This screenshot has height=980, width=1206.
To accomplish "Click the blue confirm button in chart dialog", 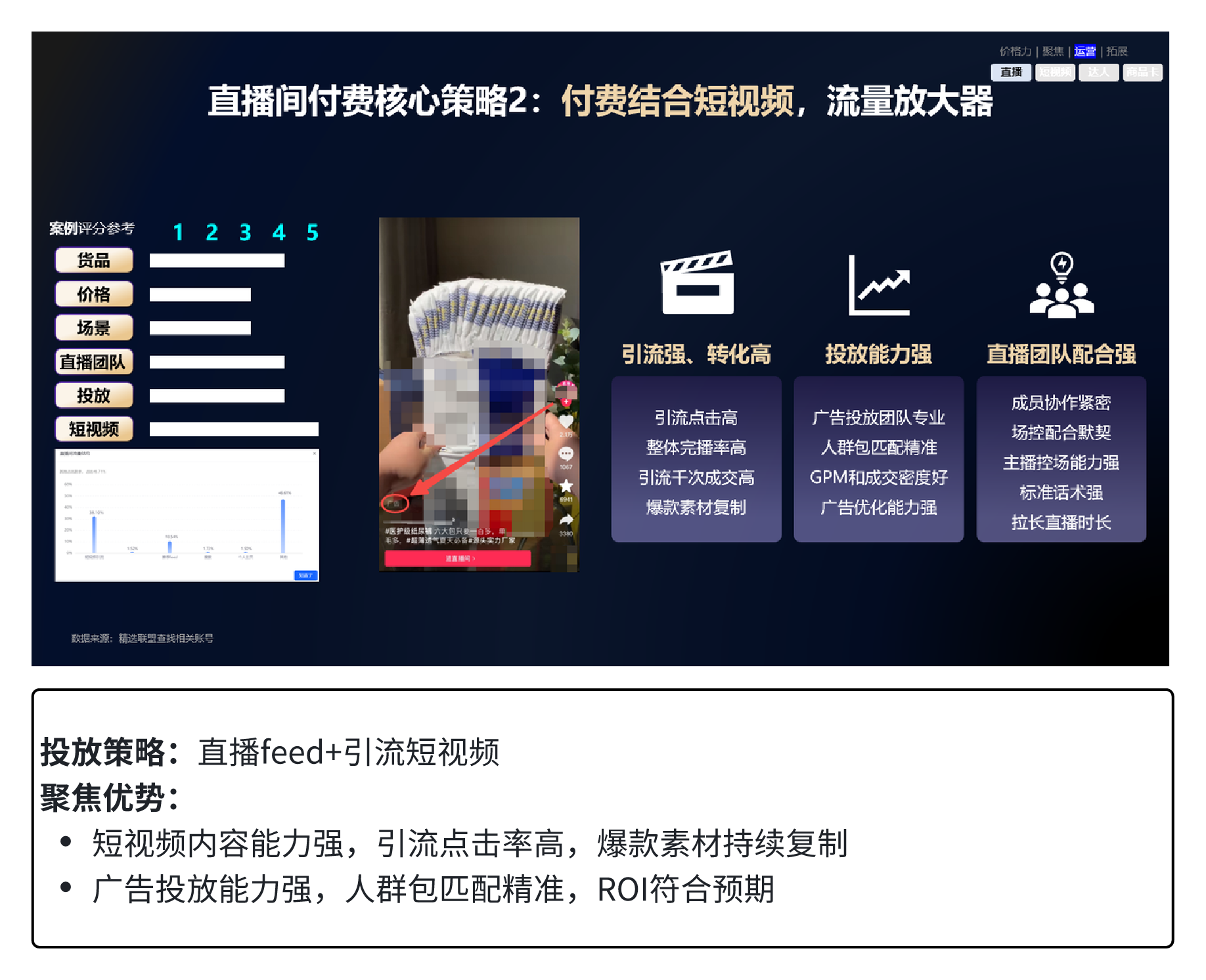I will pos(305,575).
